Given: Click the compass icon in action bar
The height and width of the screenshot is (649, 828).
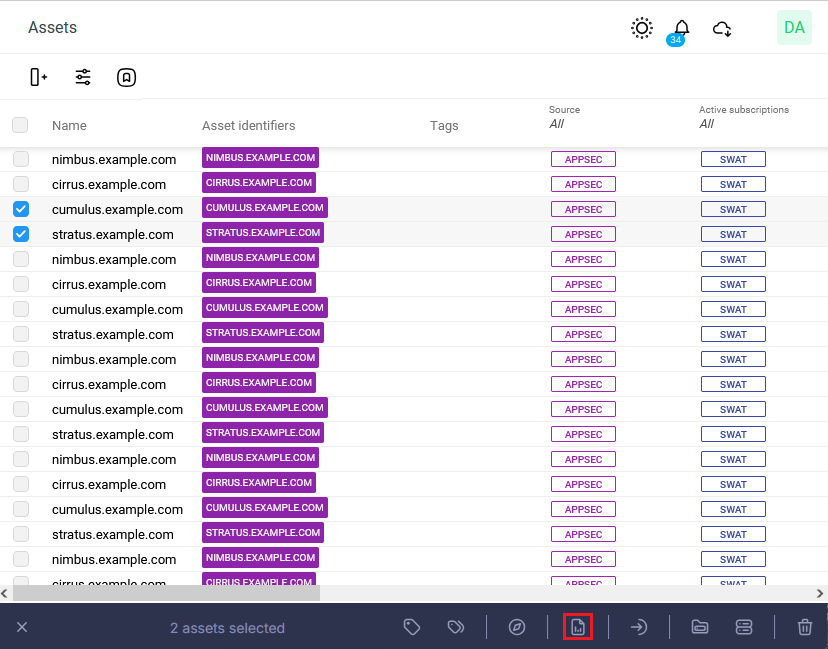Looking at the screenshot, I should pos(517,627).
